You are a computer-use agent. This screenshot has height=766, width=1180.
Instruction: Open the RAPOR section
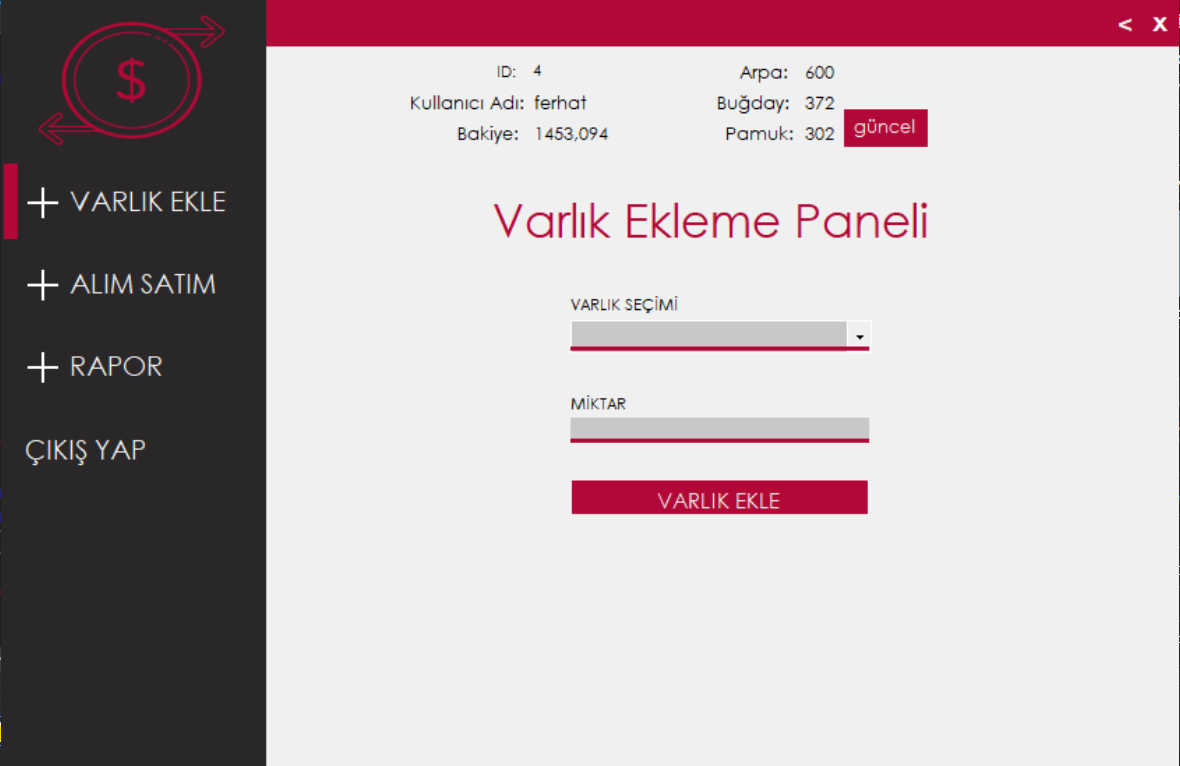click(115, 367)
